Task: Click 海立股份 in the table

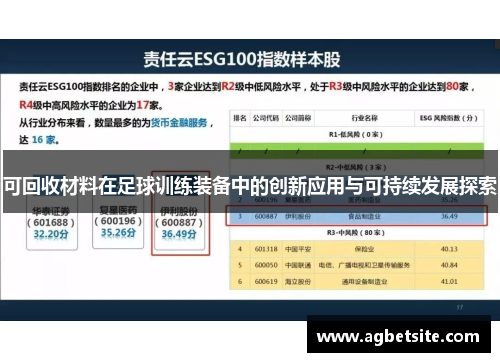Action: (298, 281)
